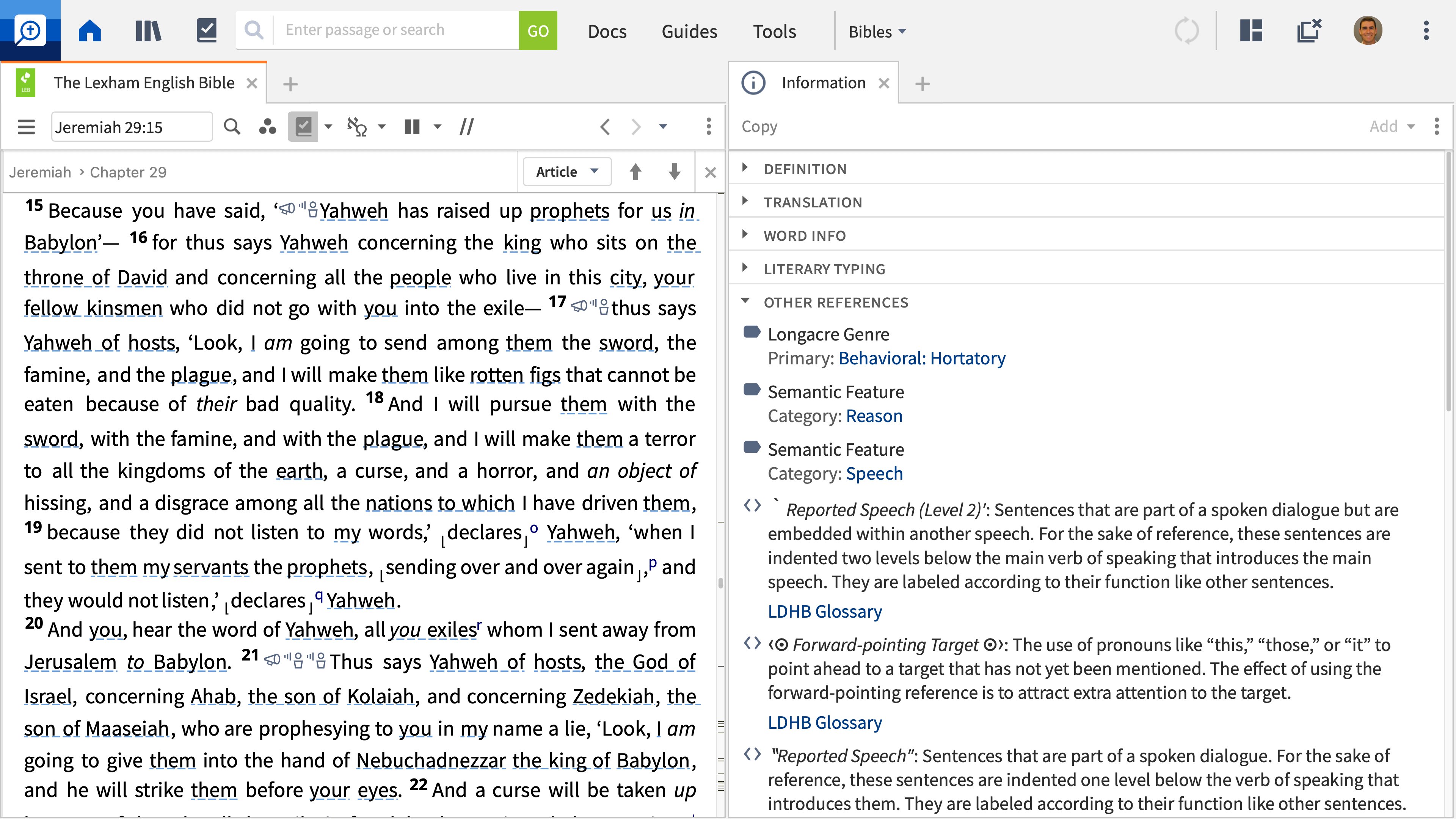1456x819 pixels.
Task: Open the main application kebab menu
Action: point(1426,30)
